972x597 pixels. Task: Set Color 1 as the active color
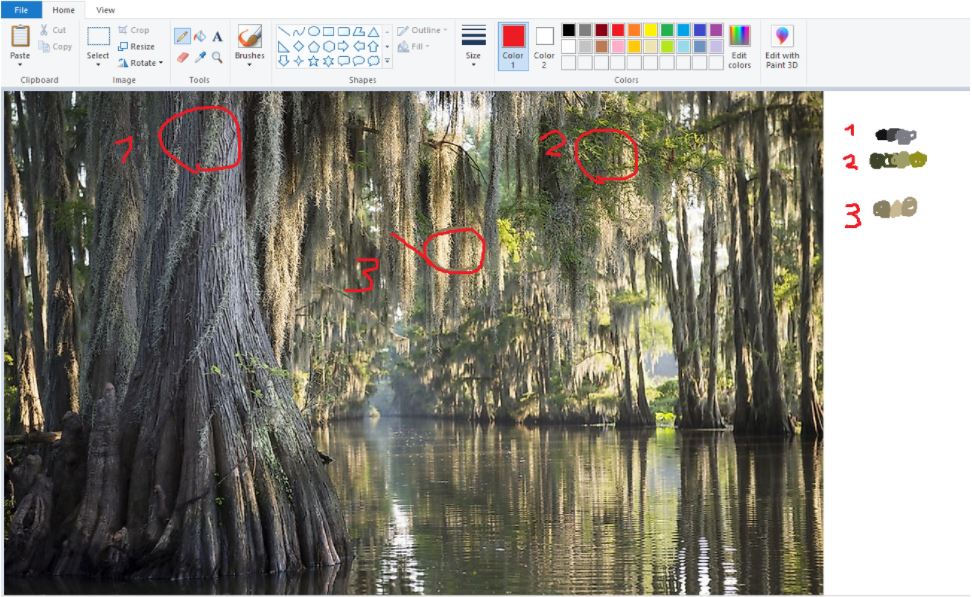click(x=513, y=46)
